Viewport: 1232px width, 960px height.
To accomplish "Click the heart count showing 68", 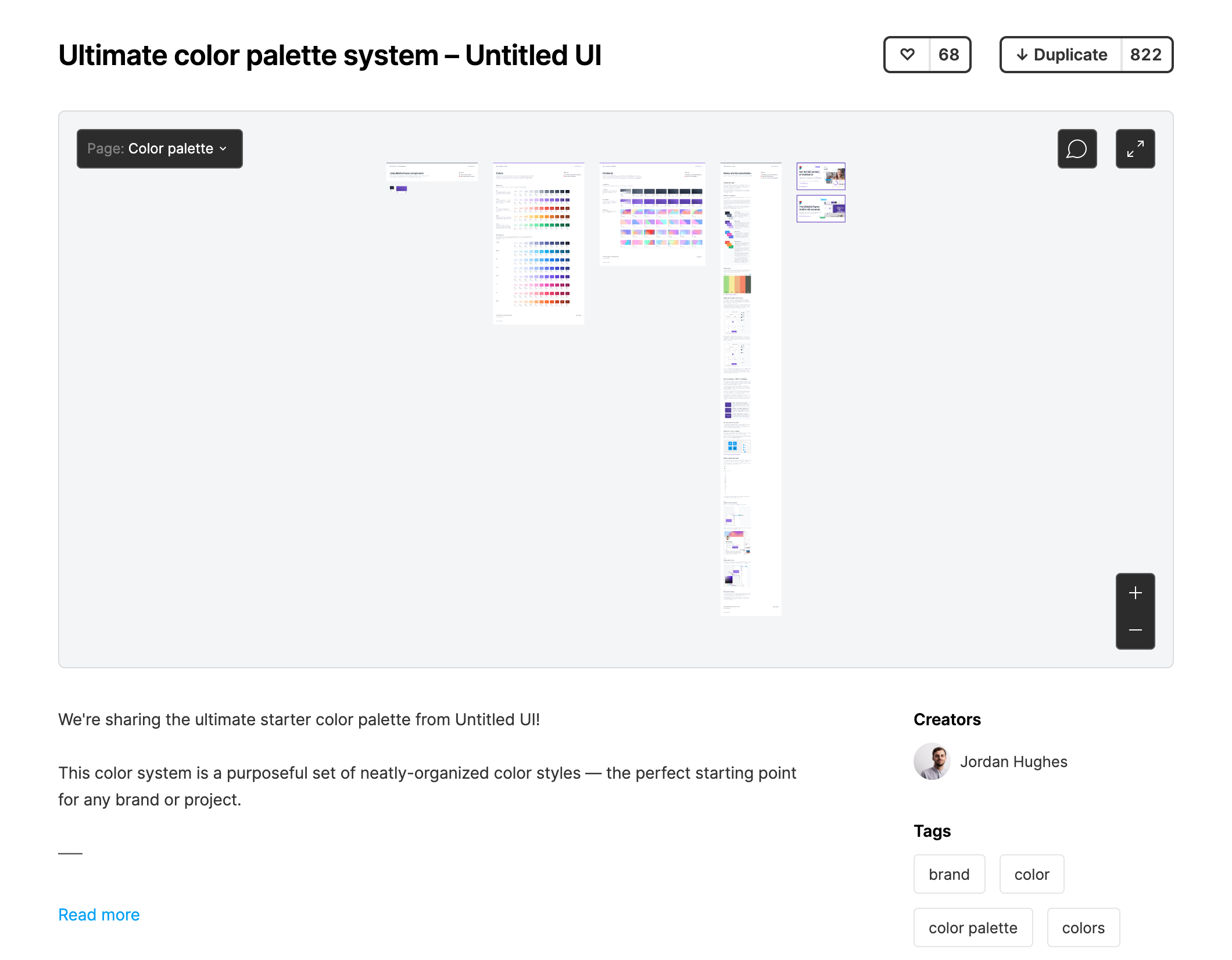I will (x=950, y=55).
